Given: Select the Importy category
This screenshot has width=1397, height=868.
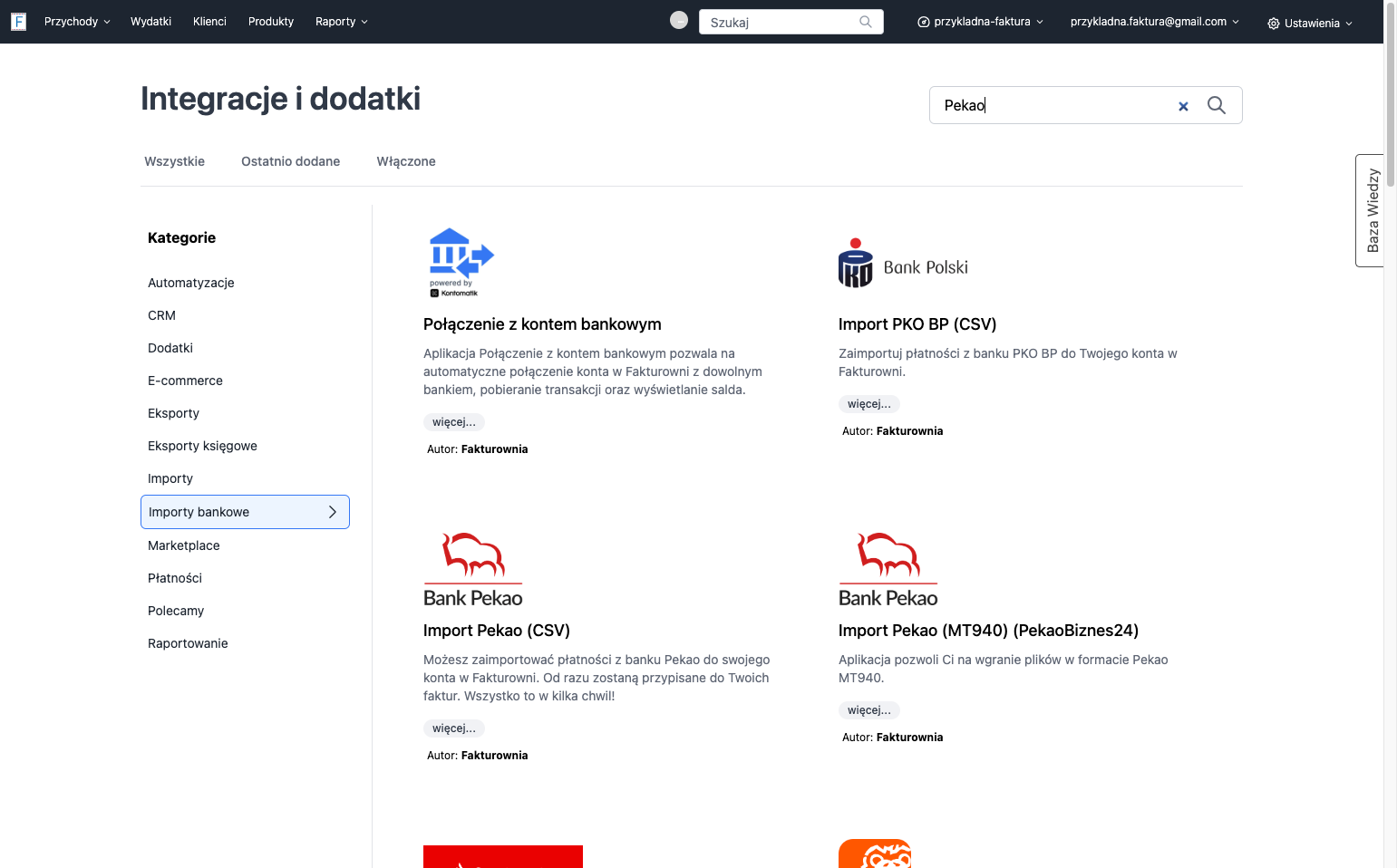Looking at the screenshot, I should click(x=170, y=478).
